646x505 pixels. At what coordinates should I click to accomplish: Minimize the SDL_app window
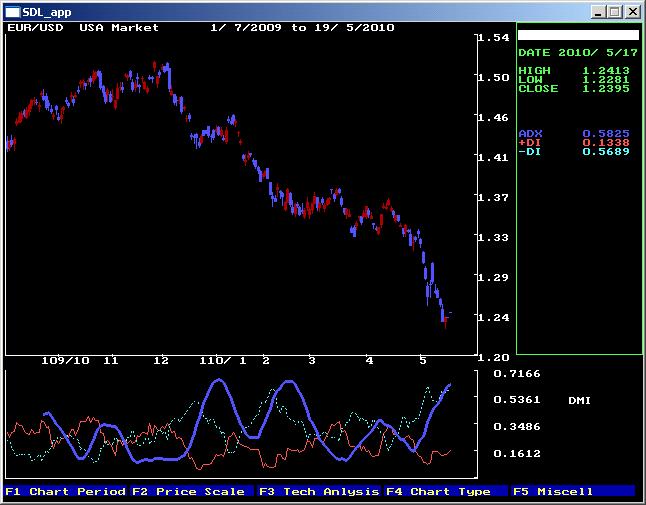coord(598,12)
